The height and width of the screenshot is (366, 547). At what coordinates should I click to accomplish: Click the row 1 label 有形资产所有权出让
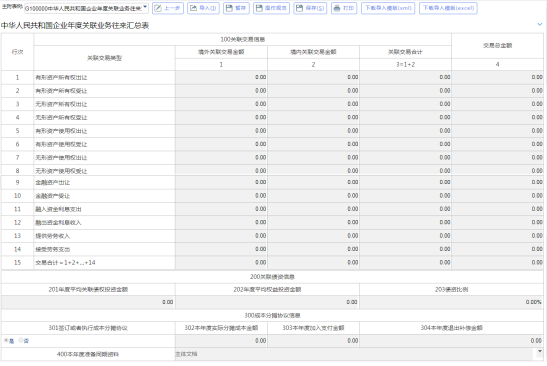[x=61, y=77]
